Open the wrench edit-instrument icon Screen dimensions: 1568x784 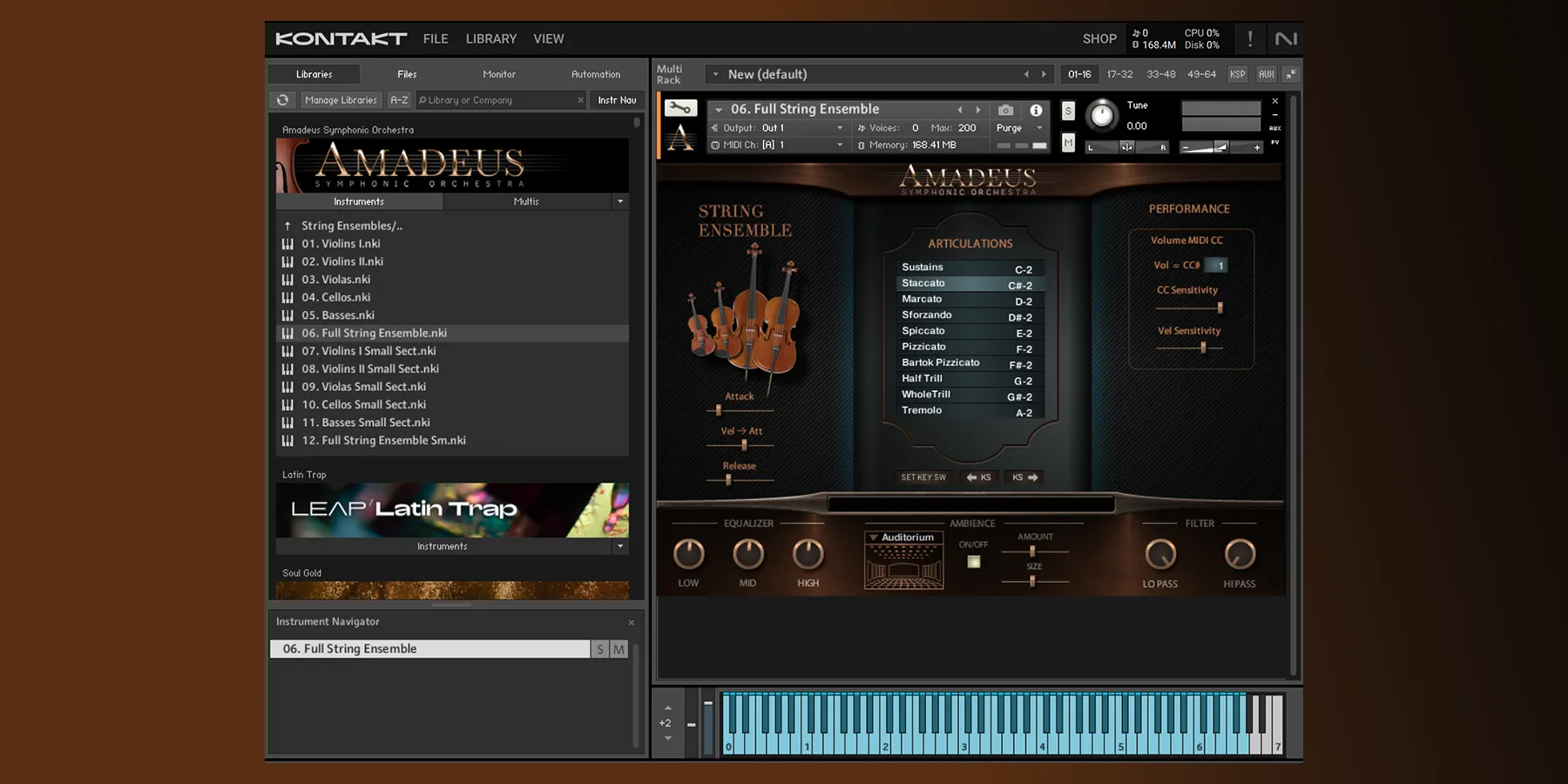point(681,109)
